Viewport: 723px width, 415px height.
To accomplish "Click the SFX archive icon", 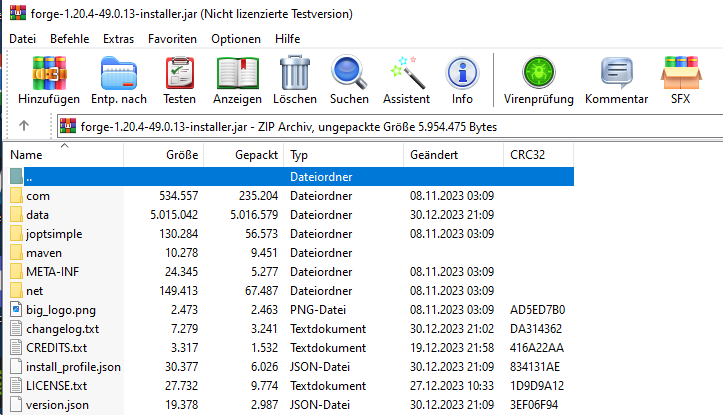I will [x=681, y=72].
